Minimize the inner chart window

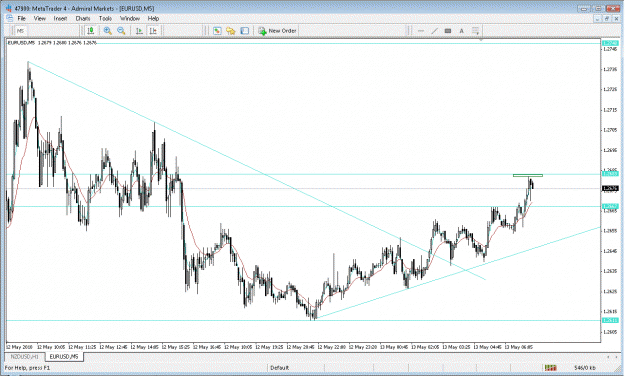point(597,18)
